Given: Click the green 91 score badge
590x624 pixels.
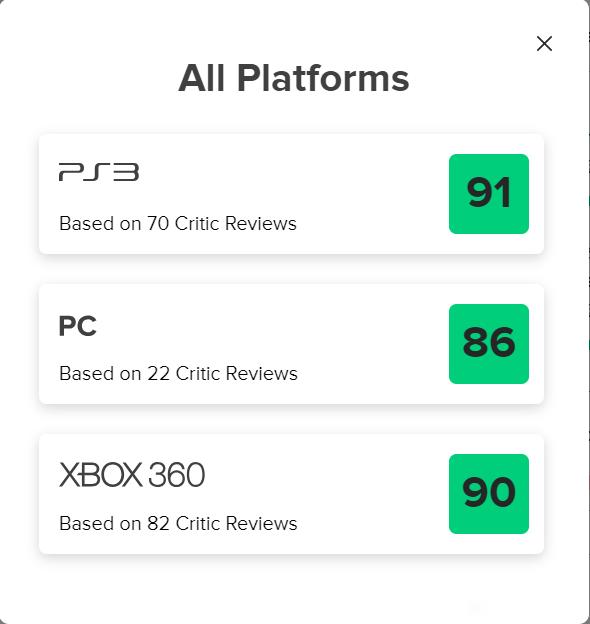Looking at the screenshot, I should point(489,194).
